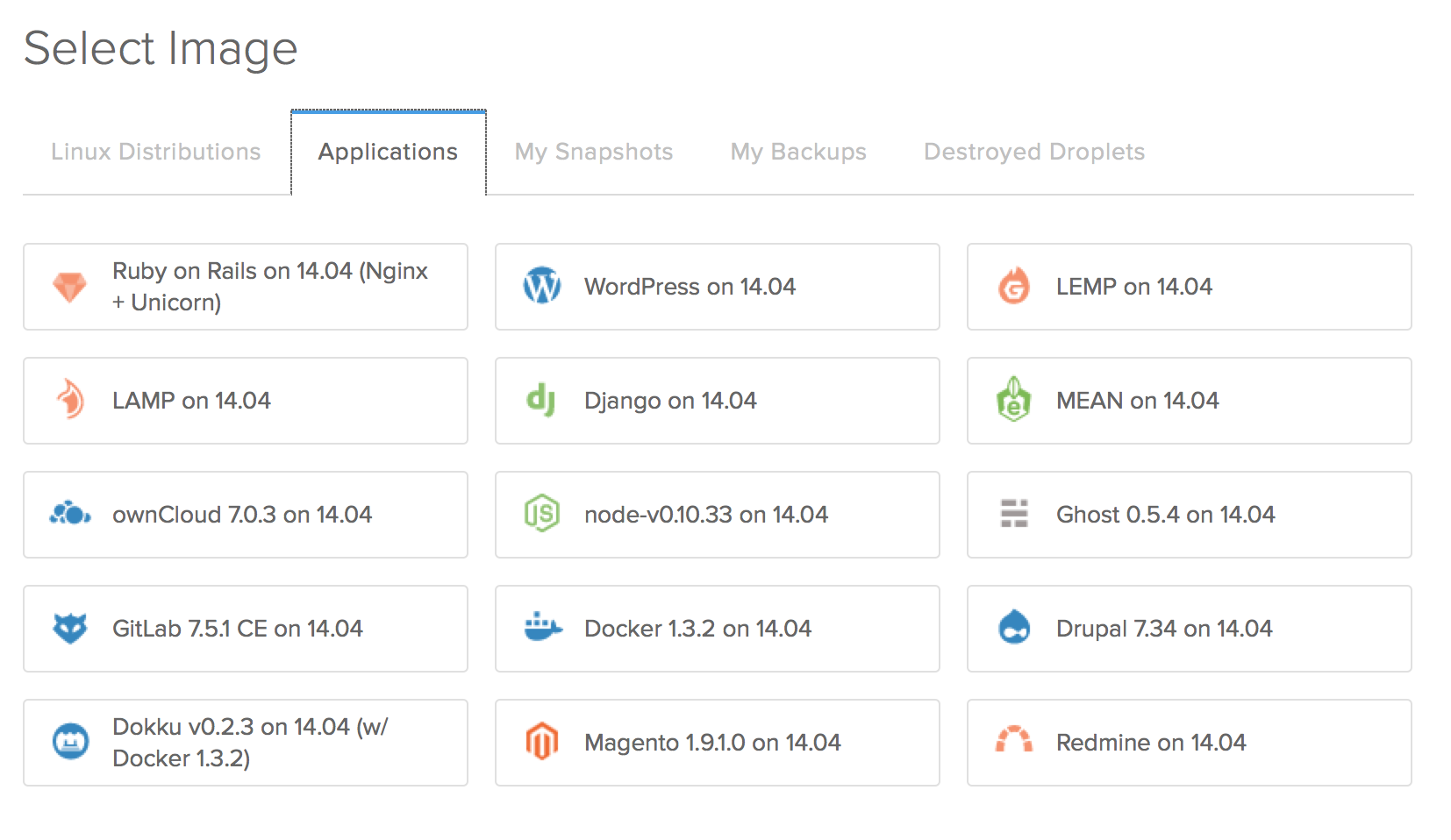1451x840 pixels.
Task: Pick MEAN on 14.04 image
Action: tap(1190, 401)
